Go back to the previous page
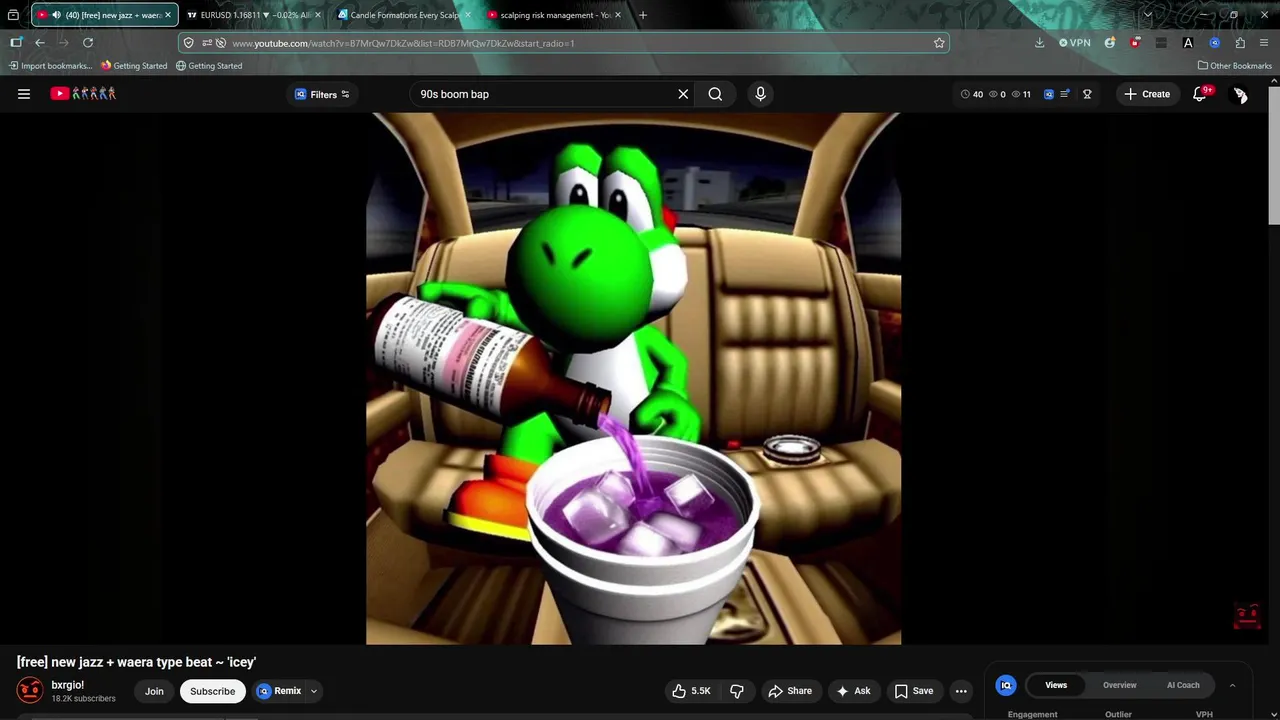Viewport: 1280px width, 720px height. pos(40,43)
